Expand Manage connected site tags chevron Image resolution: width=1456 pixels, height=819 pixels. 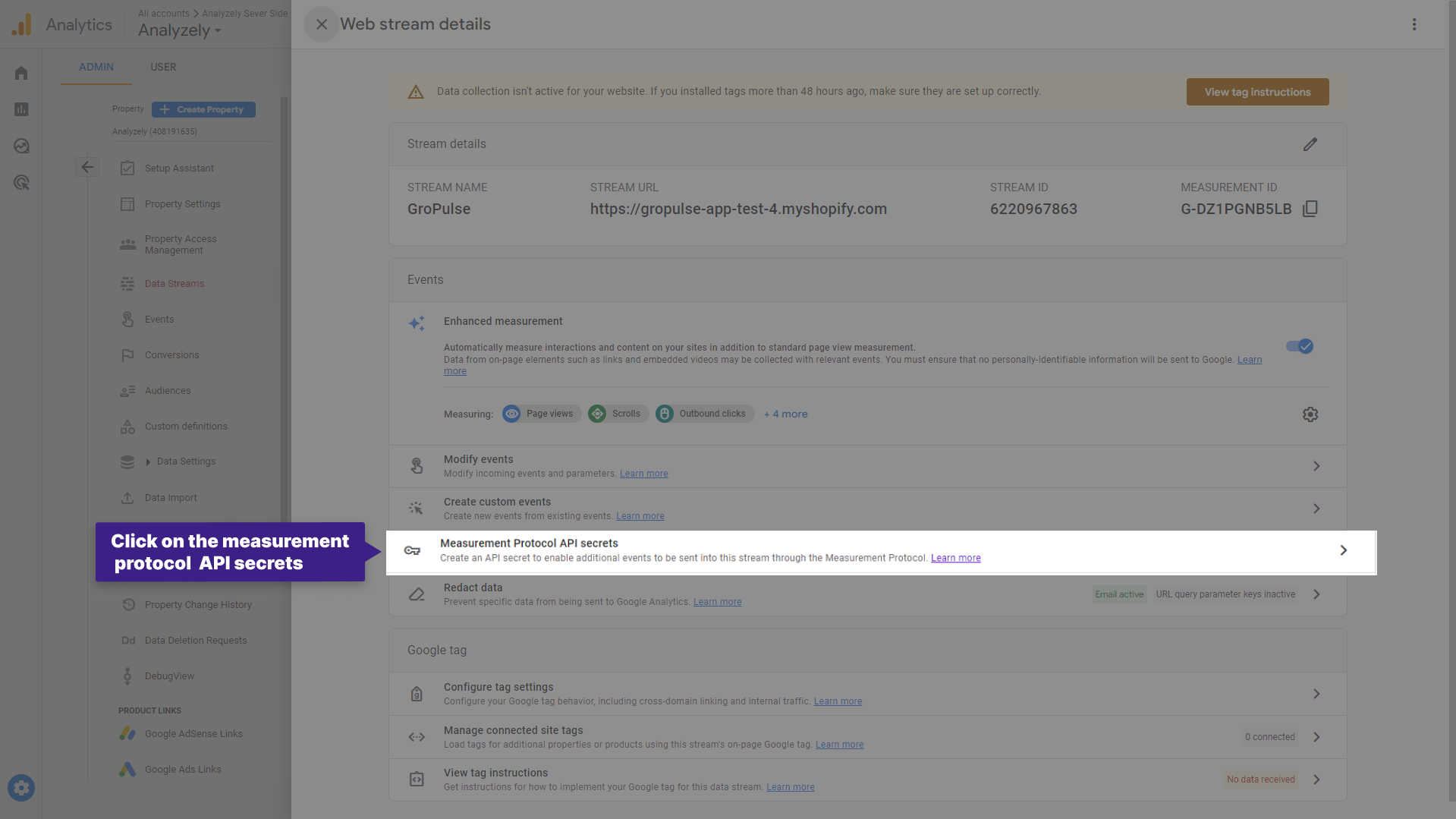(x=1316, y=737)
